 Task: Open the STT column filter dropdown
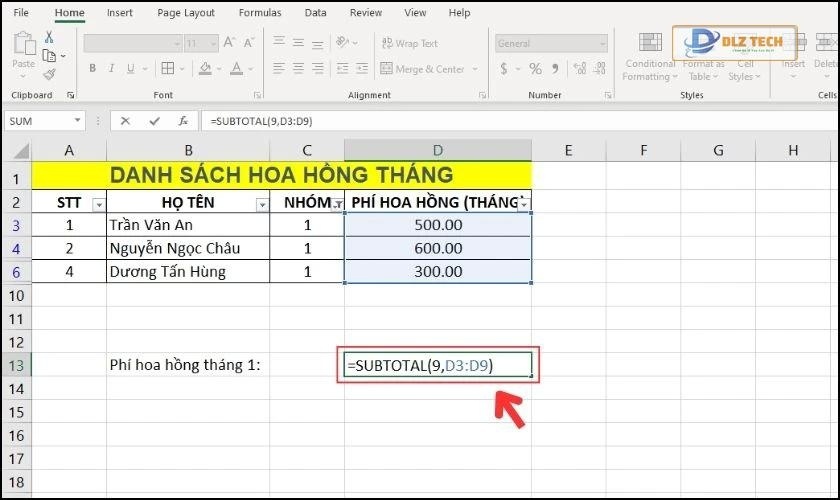[97, 204]
